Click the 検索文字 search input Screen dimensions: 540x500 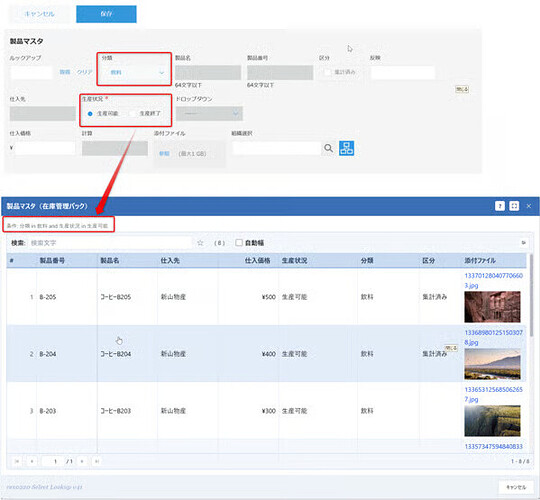(110, 243)
